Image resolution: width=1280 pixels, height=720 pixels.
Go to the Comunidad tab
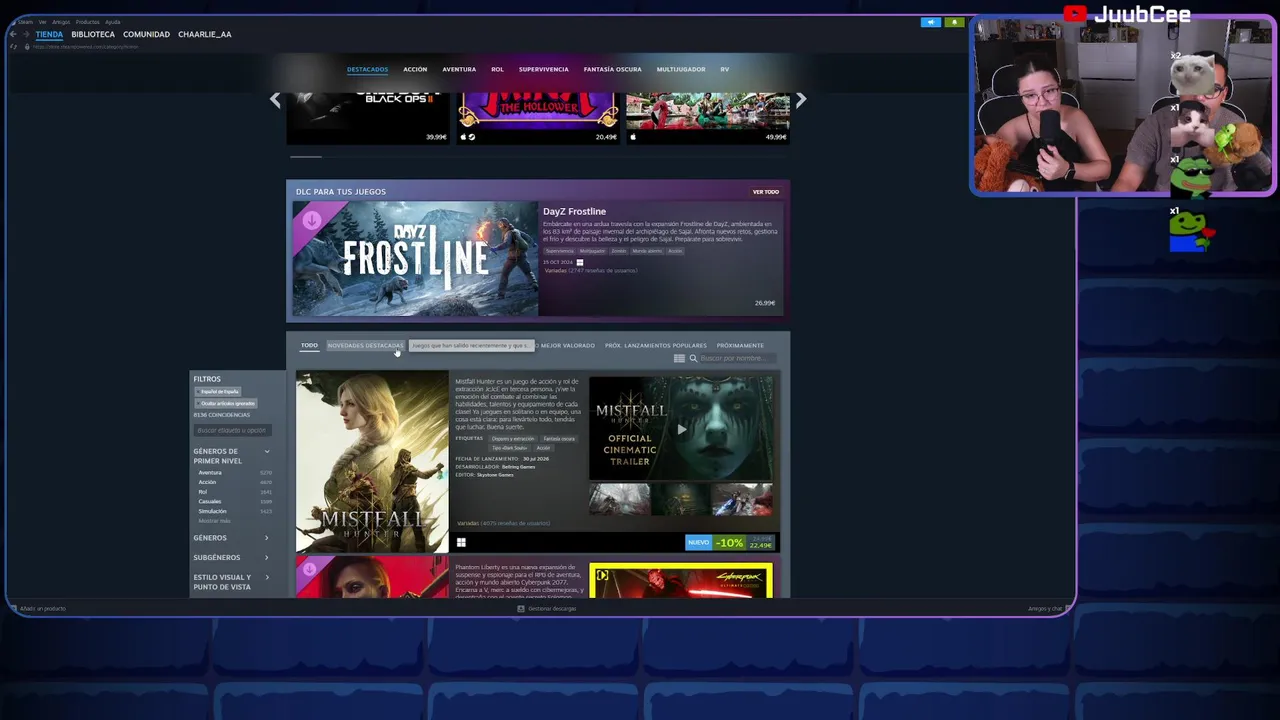pyautogui.click(x=146, y=34)
